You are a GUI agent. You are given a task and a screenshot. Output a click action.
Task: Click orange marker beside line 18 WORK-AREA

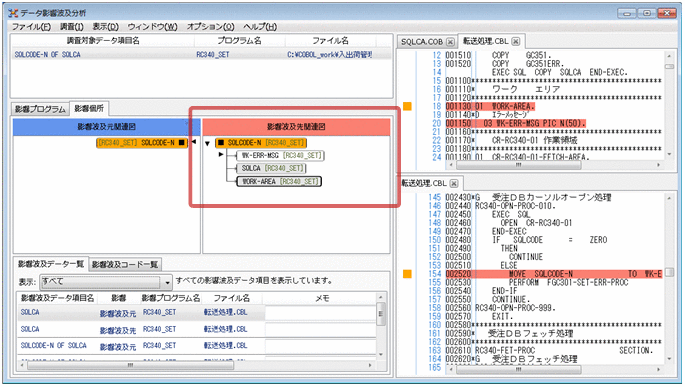pyautogui.click(x=407, y=106)
